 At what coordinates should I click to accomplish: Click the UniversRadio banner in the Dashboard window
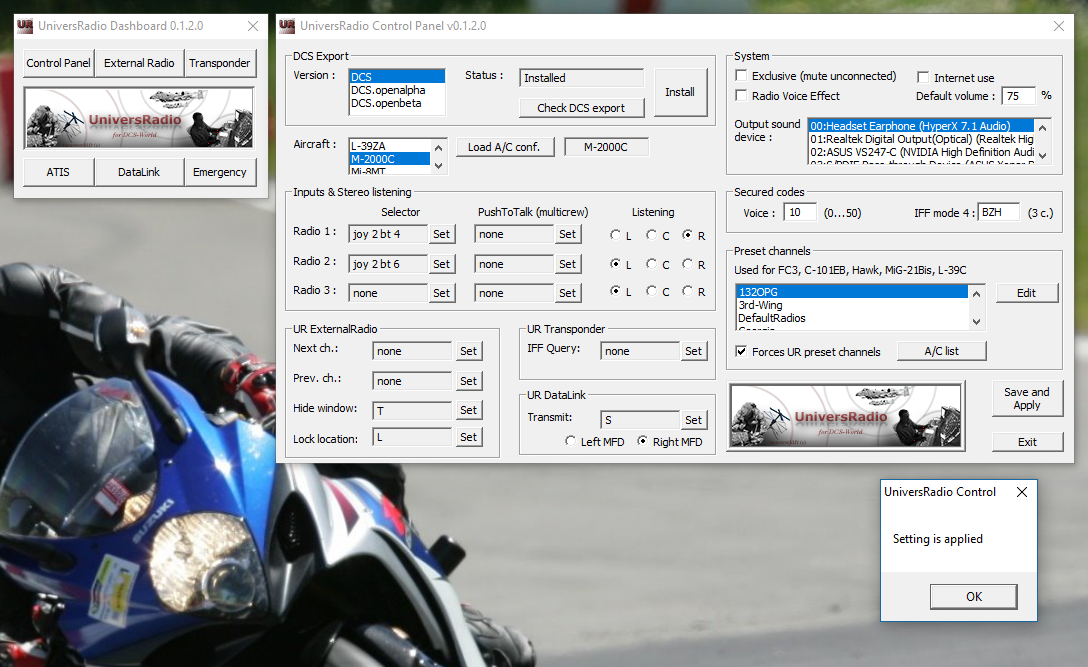pyautogui.click(x=139, y=118)
